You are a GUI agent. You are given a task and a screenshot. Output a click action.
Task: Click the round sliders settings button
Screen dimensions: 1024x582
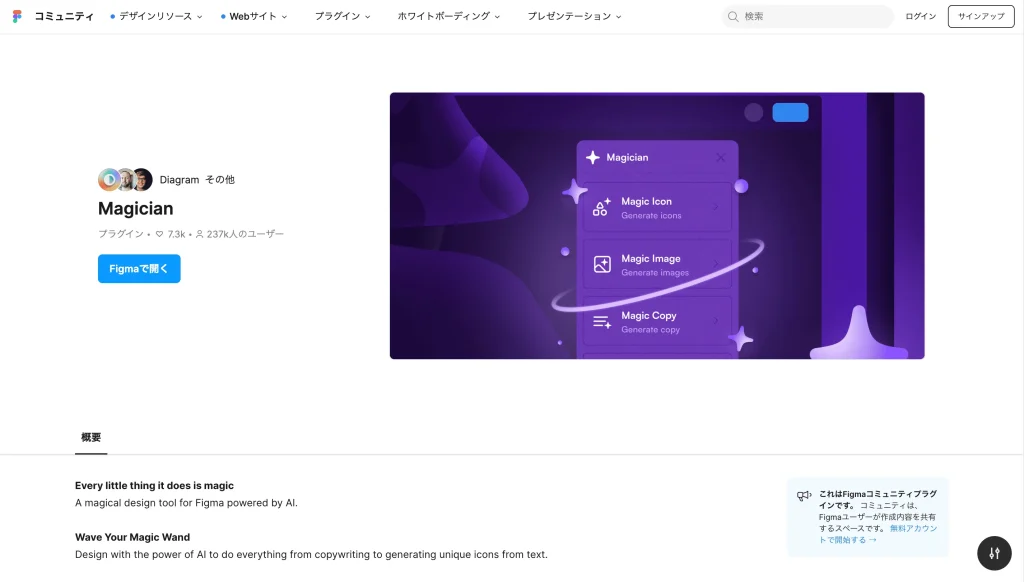(x=994, y=553)
